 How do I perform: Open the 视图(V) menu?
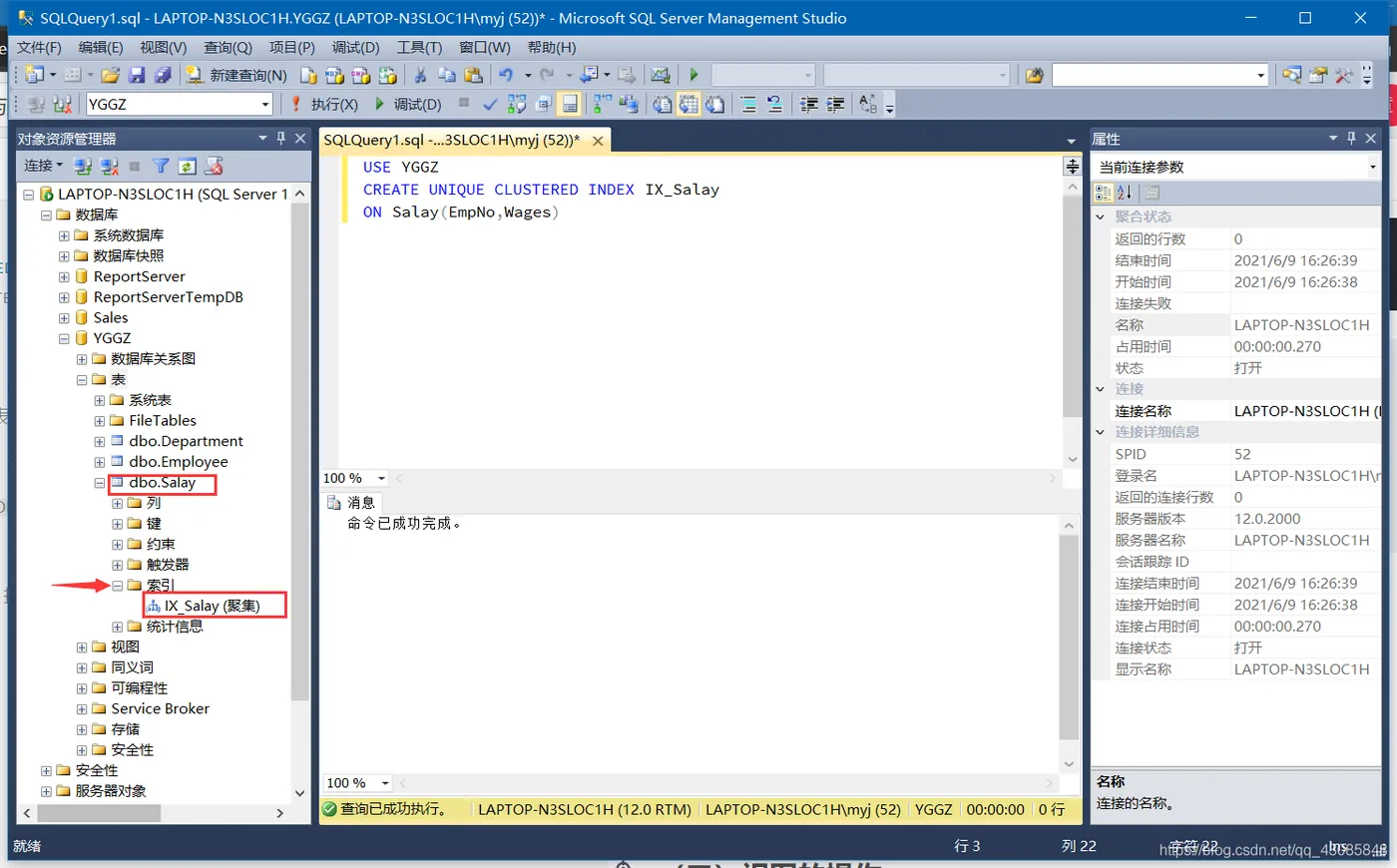click(163, 47)
